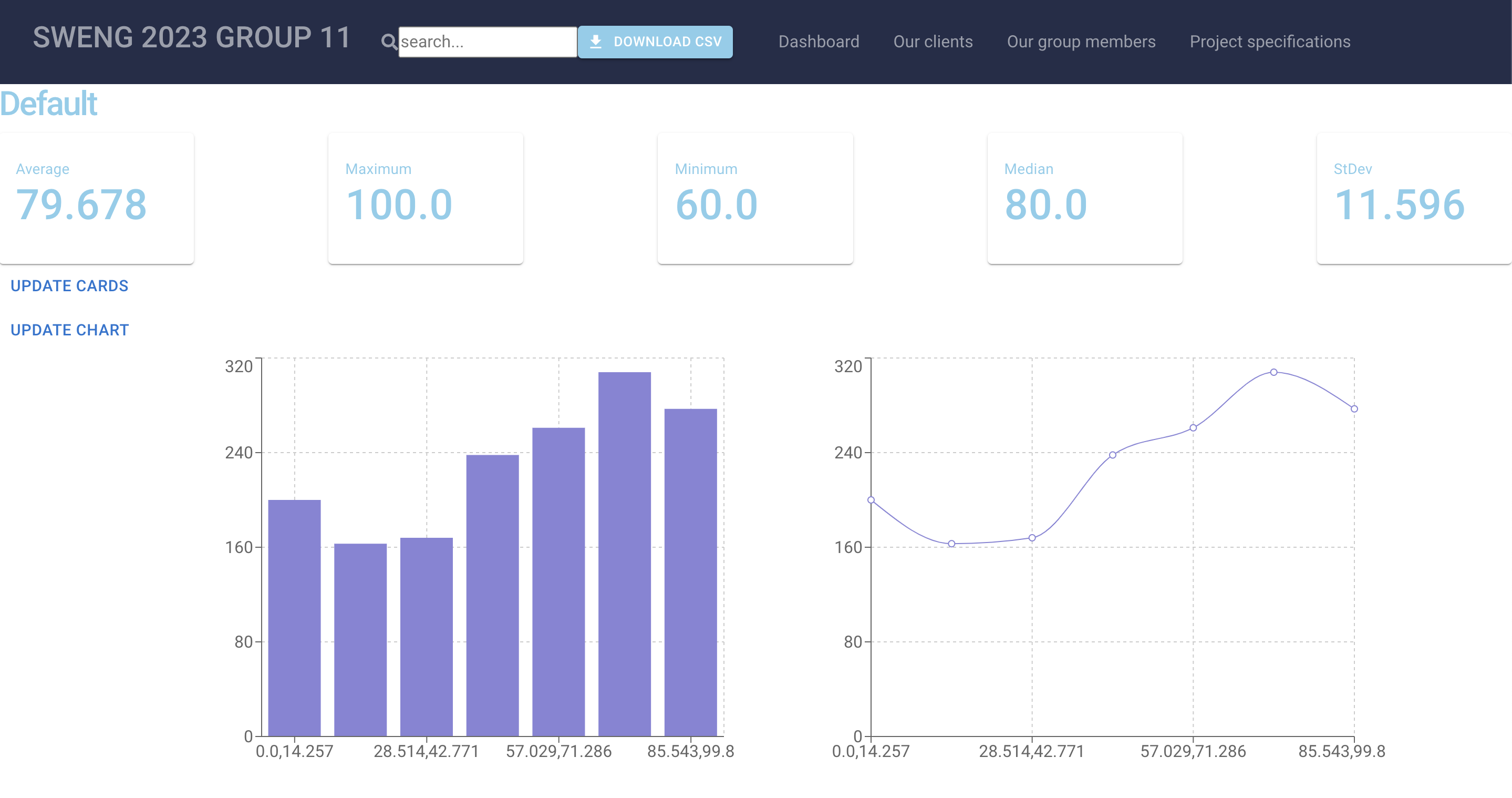Click the SWENG 2023 GROUP 11 title
Image resolution: width=1512 pixels, height=798 pixels.
click(191, 37)
